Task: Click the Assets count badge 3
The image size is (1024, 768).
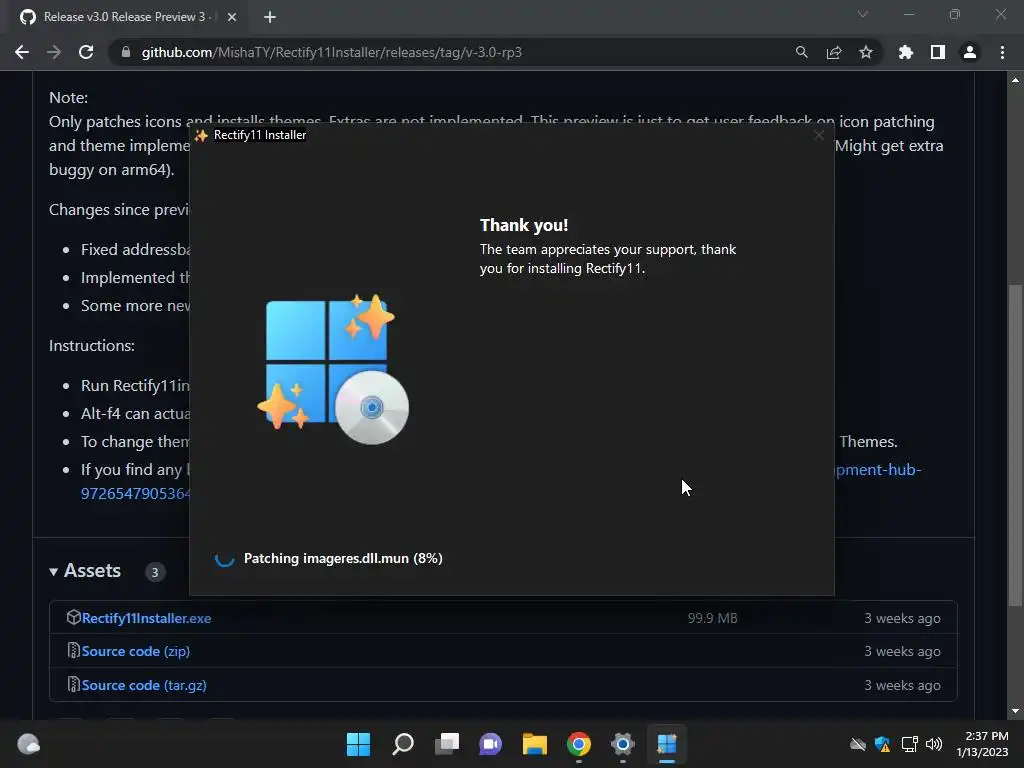Action: pyautogui.click(x=155, y=572)
